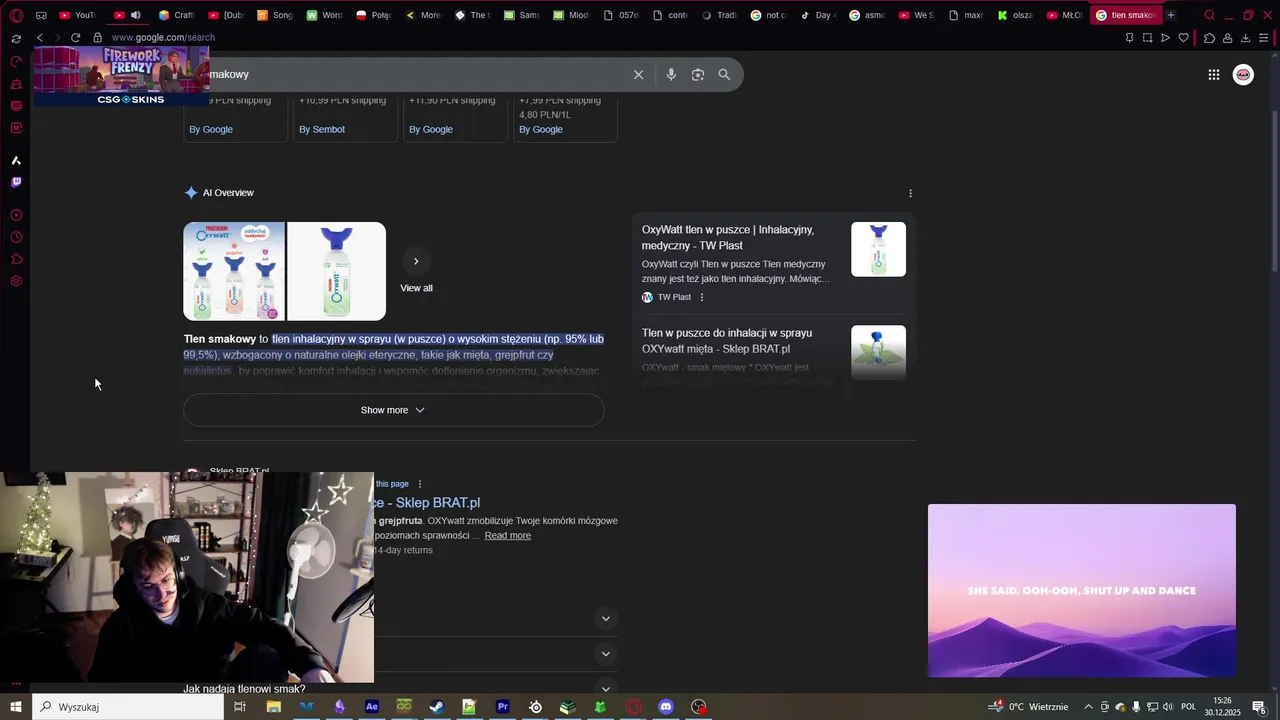Click the taskbar clock 15:26
The width and height of the screenshot is (1280, 720).
[x=1222, y=707]
